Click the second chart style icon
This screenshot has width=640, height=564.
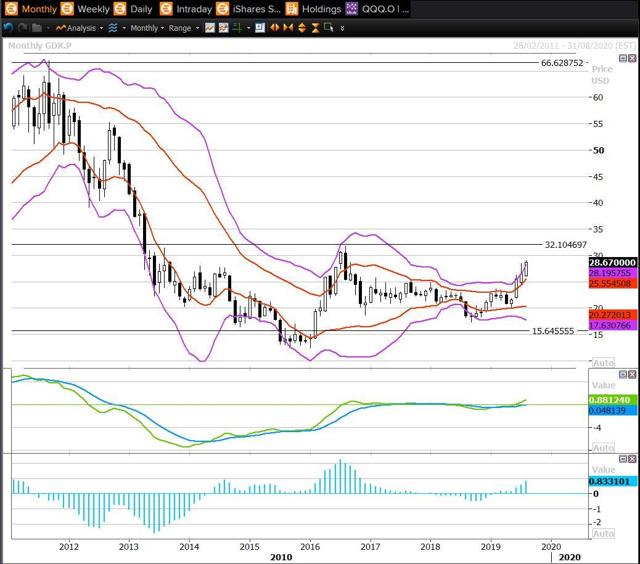pyautogui.click(x=223, y=28)
